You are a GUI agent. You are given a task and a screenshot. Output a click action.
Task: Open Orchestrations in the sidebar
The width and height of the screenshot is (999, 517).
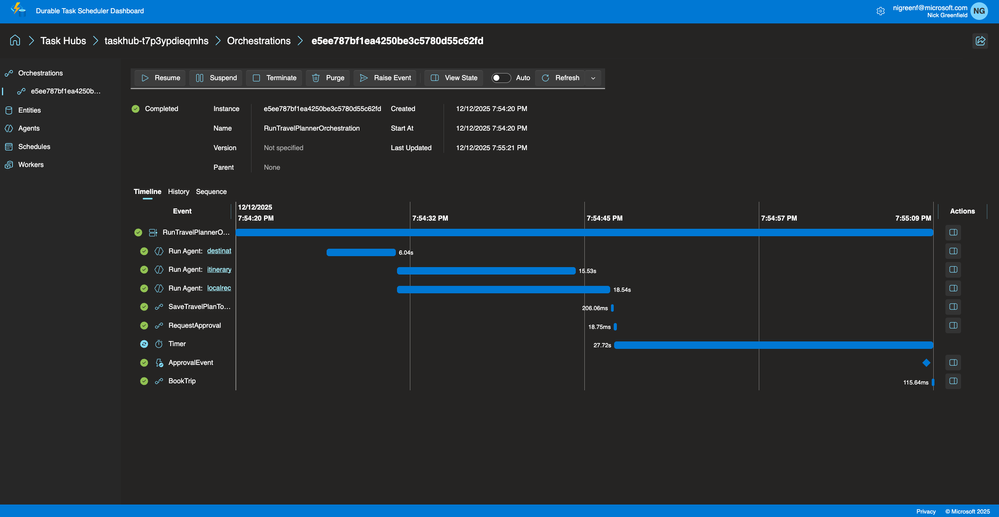coord(40,73)
